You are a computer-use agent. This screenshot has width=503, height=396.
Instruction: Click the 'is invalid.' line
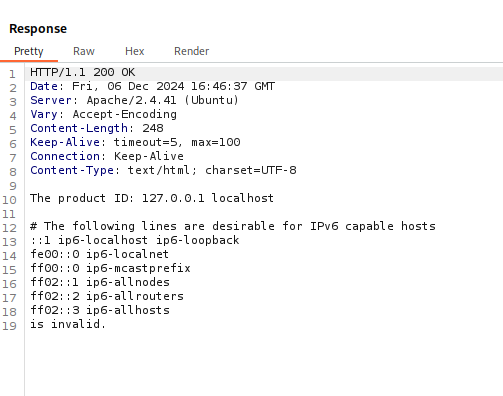click(x=68, y=324)
